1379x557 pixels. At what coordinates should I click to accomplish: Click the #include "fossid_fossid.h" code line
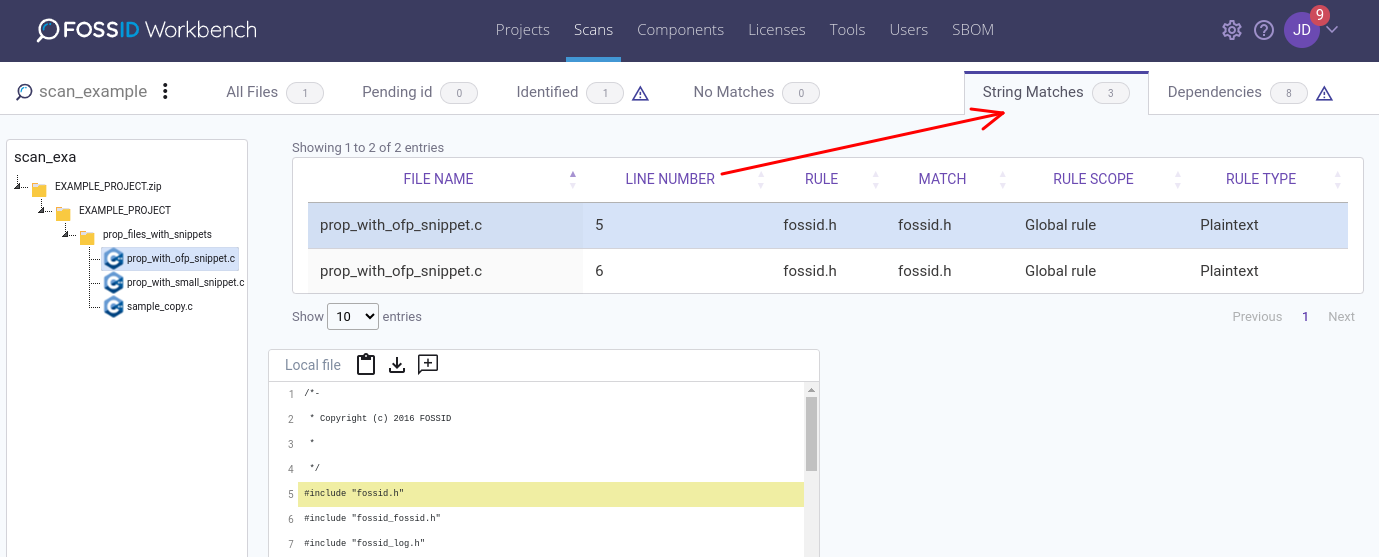(372, 518)
